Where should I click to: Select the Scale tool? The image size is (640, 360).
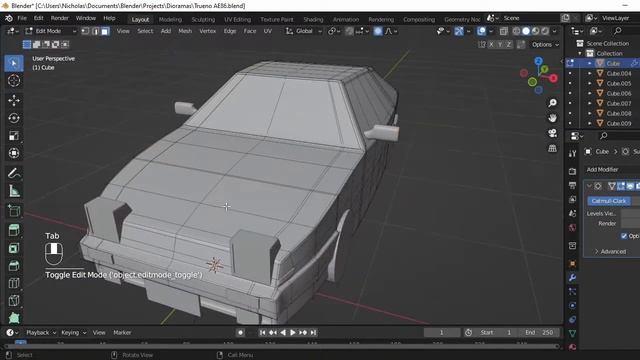click(14, 136)
